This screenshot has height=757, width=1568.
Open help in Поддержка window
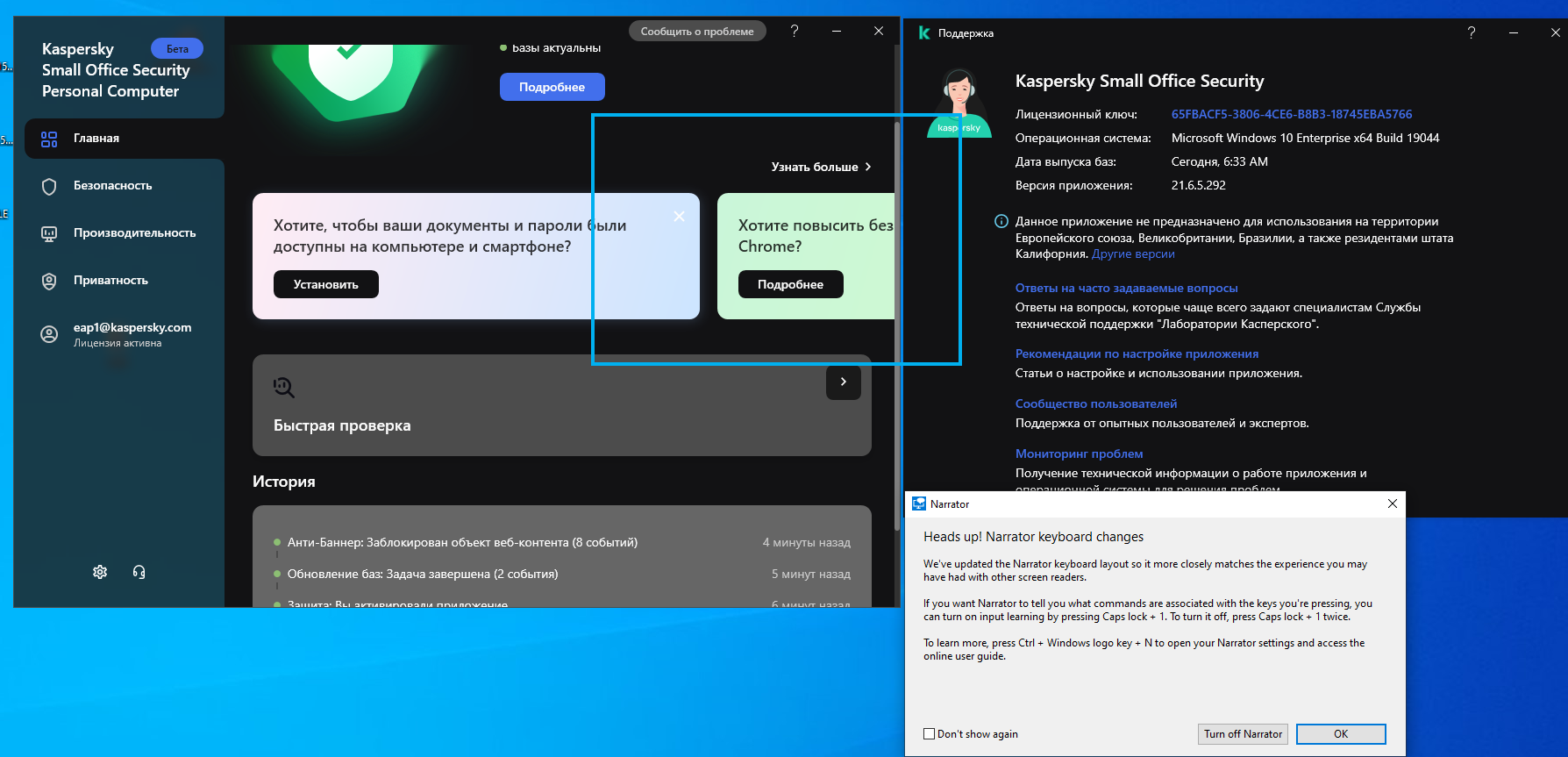click(x=1472, y=32)
